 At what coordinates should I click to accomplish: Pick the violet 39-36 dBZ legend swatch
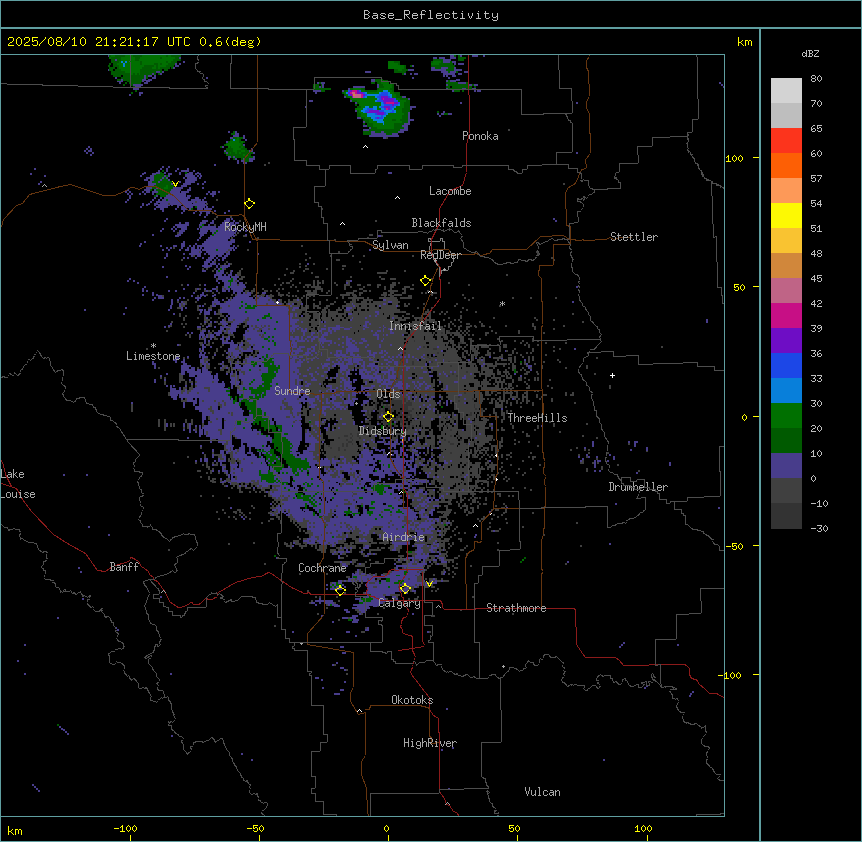click(x=786, y=341)
